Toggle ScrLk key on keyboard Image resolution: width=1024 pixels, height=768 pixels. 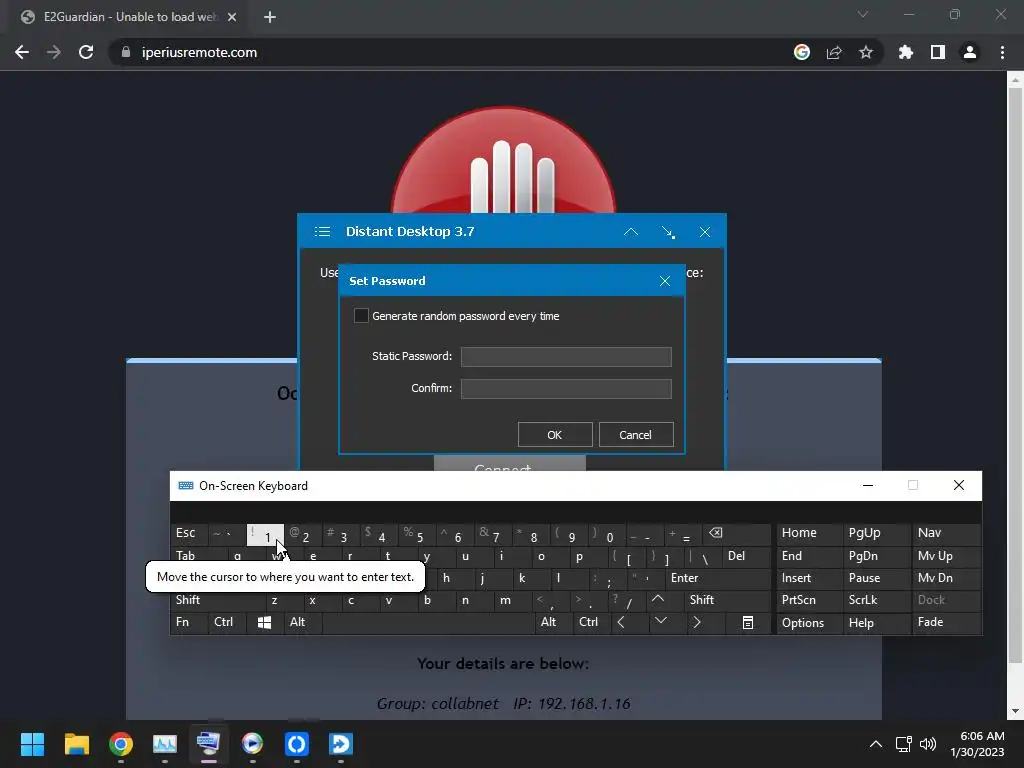tap(875, 600)
